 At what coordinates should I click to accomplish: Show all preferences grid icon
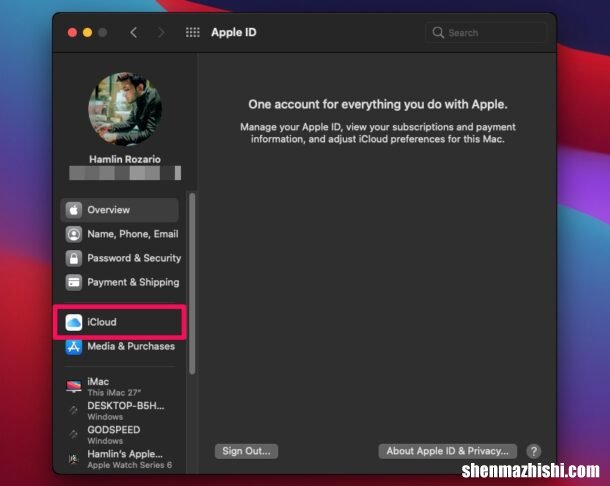pos(193,32)
